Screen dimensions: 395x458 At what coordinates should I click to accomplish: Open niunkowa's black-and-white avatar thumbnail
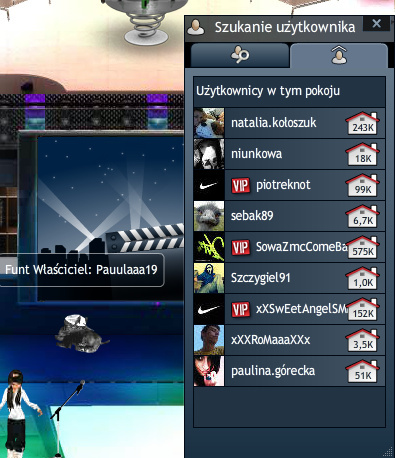coord(209,154)
